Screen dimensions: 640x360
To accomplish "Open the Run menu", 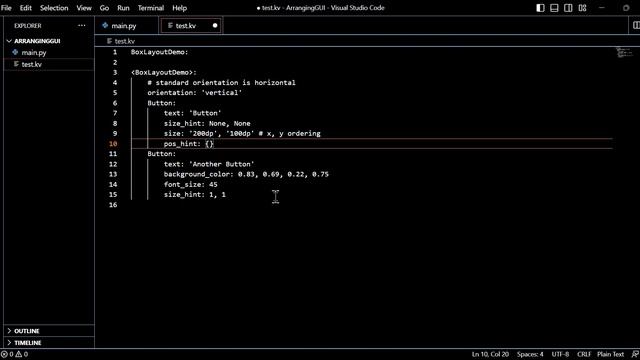I will coord(123,8).
